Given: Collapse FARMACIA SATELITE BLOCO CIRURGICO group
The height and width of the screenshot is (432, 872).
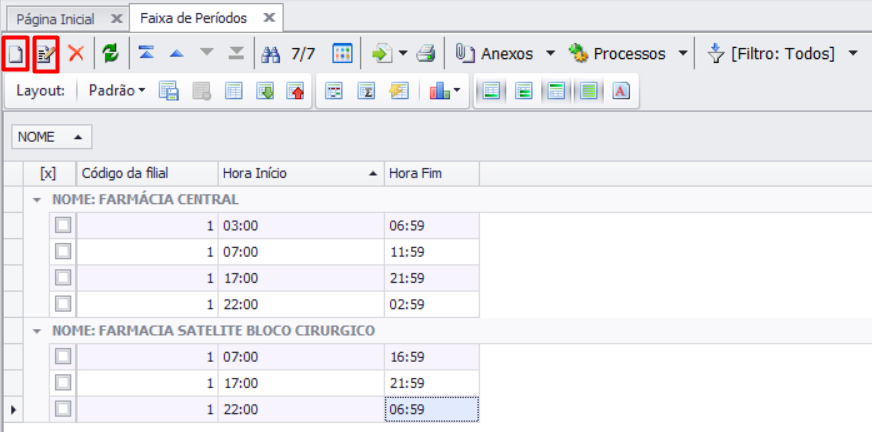Looking at the screenshot, I should click(x=38, y=330).
